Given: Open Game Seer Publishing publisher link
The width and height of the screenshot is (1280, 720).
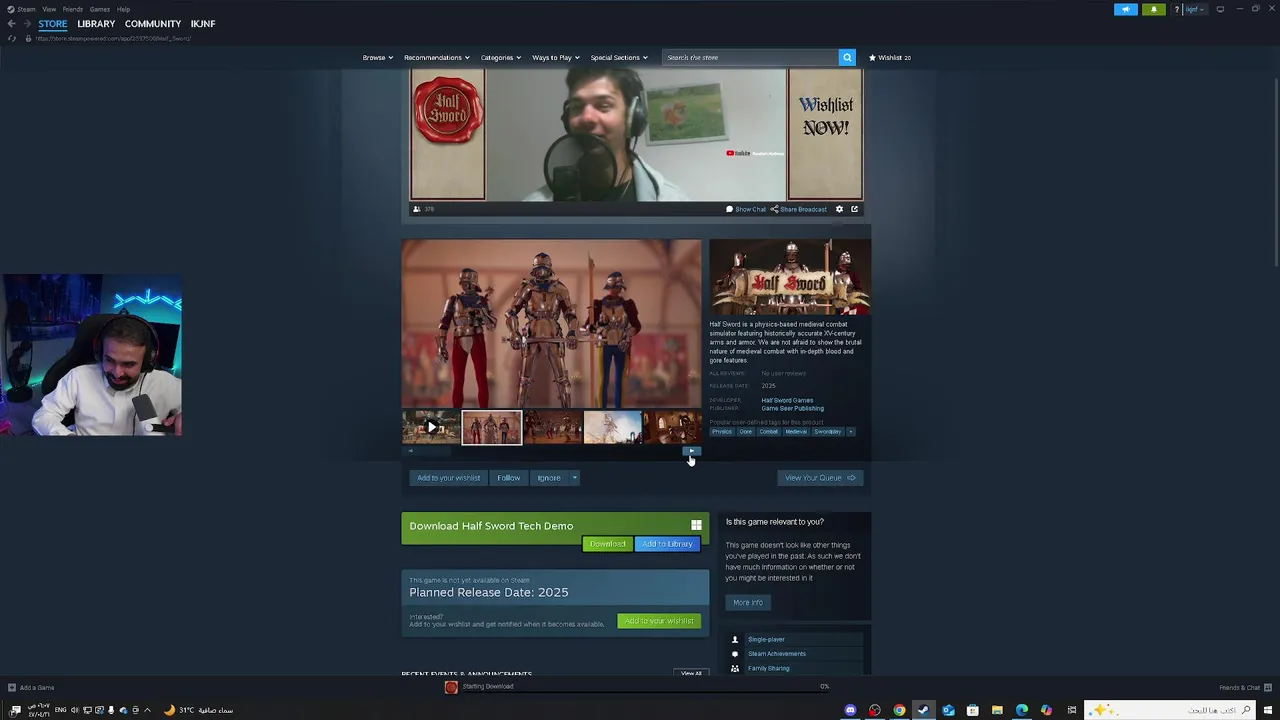Looking at the screenshot, I should pos(792,408).
